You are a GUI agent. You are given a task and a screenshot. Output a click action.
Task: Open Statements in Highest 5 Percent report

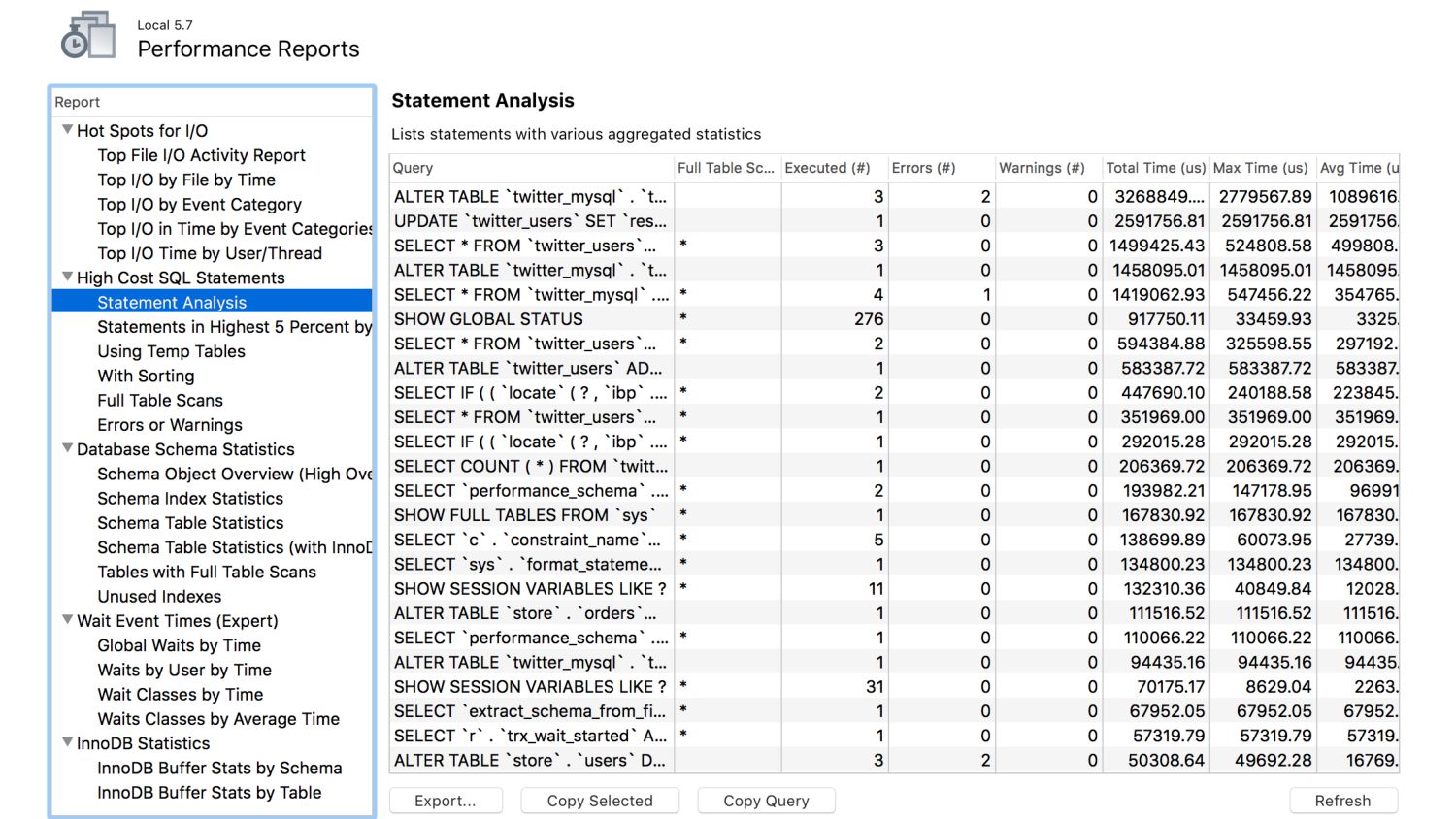point(235,327)
